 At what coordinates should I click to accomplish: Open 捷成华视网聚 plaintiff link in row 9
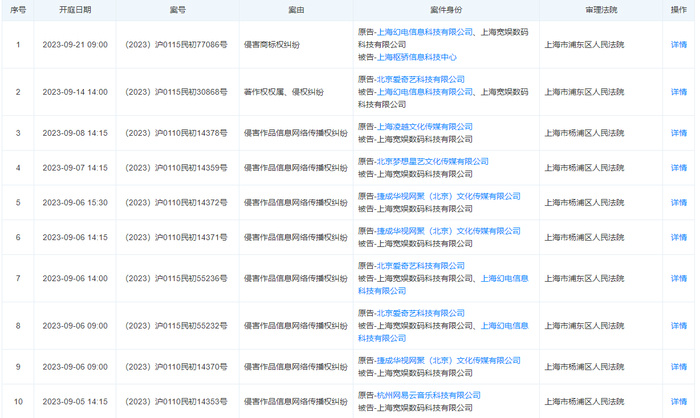pos(449,361)
